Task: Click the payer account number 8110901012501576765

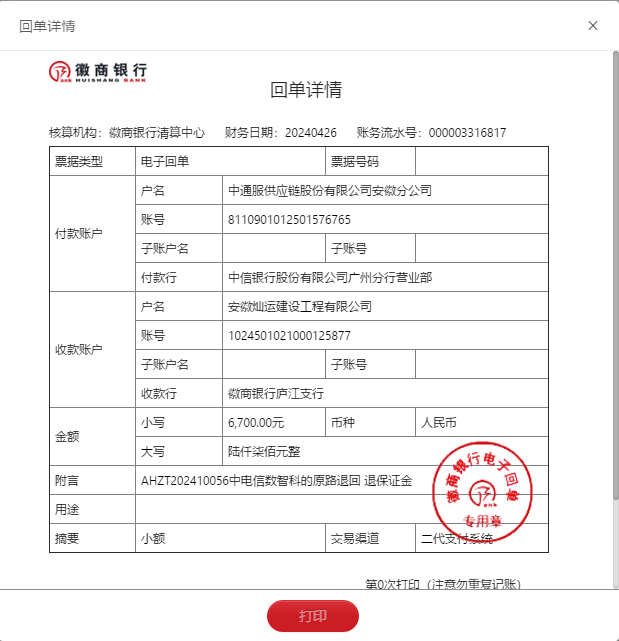Action: [289, 219]
